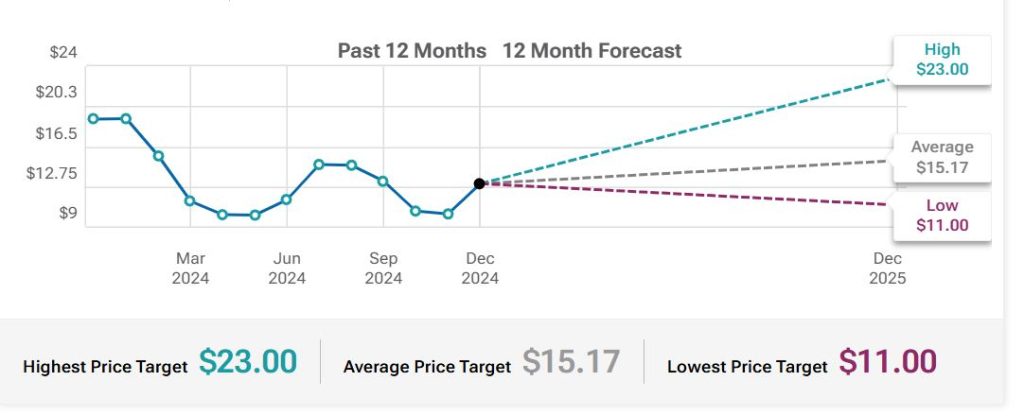Click the Average Price Target $15.17 value
This screenshot has width=1024, height=416.
point(571,362)
